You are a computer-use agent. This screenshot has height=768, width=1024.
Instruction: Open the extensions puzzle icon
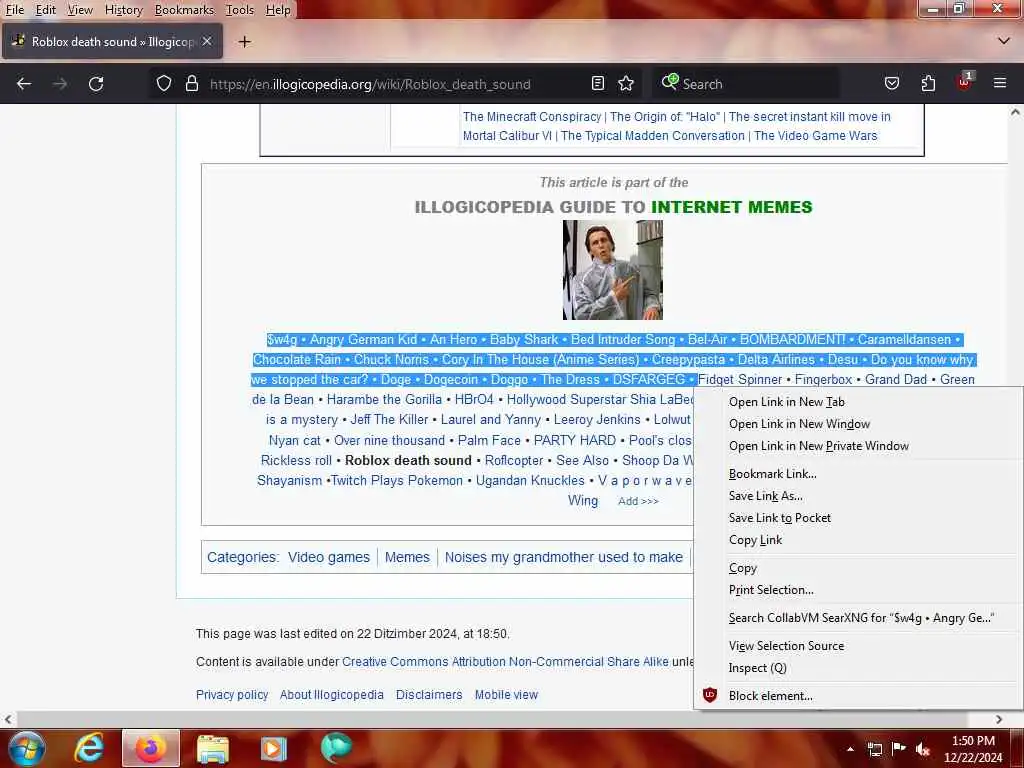pos(928,84)
